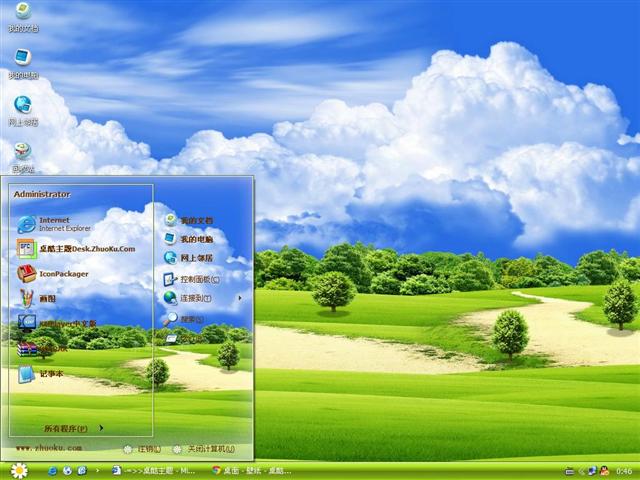
Task: Open the 我的电脑 desktop icon
Action: pyautogui.click(x=23, y=64)
